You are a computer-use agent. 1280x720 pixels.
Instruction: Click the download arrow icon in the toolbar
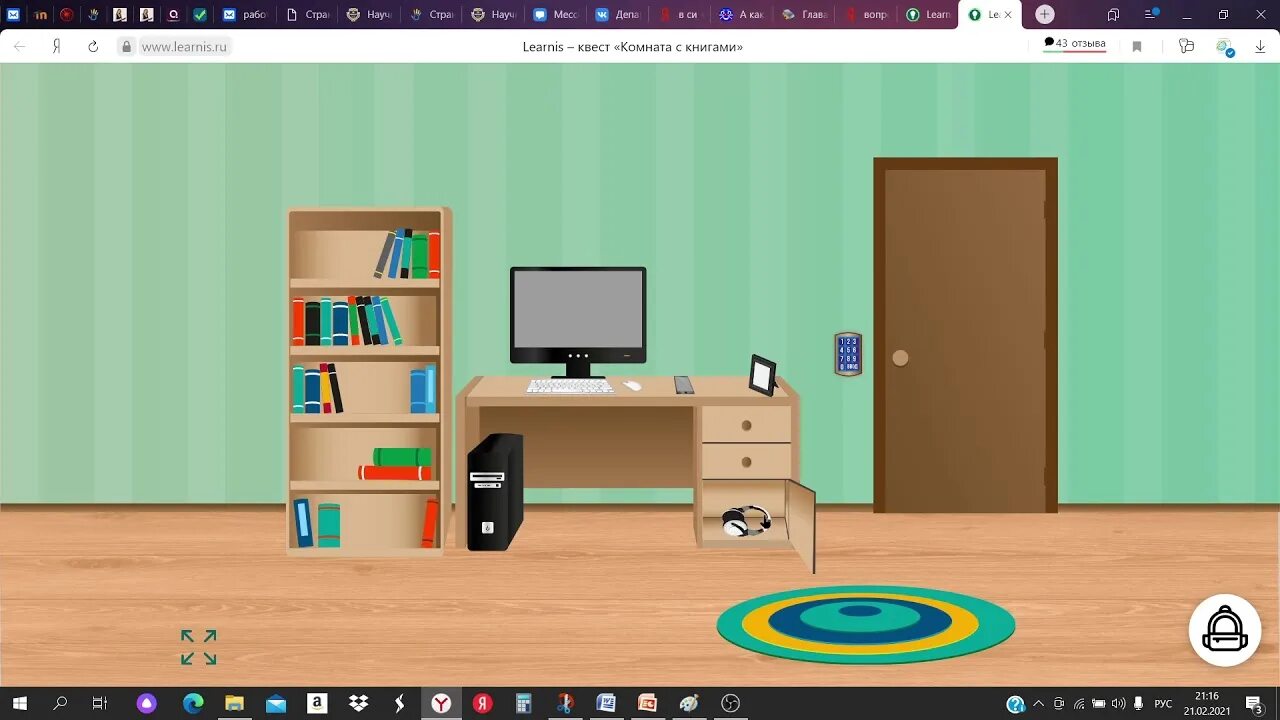coord(1258,45)
